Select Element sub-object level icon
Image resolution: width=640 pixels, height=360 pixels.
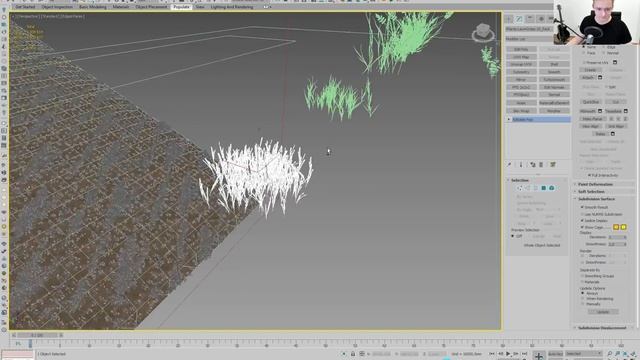(x=551, y=188)
